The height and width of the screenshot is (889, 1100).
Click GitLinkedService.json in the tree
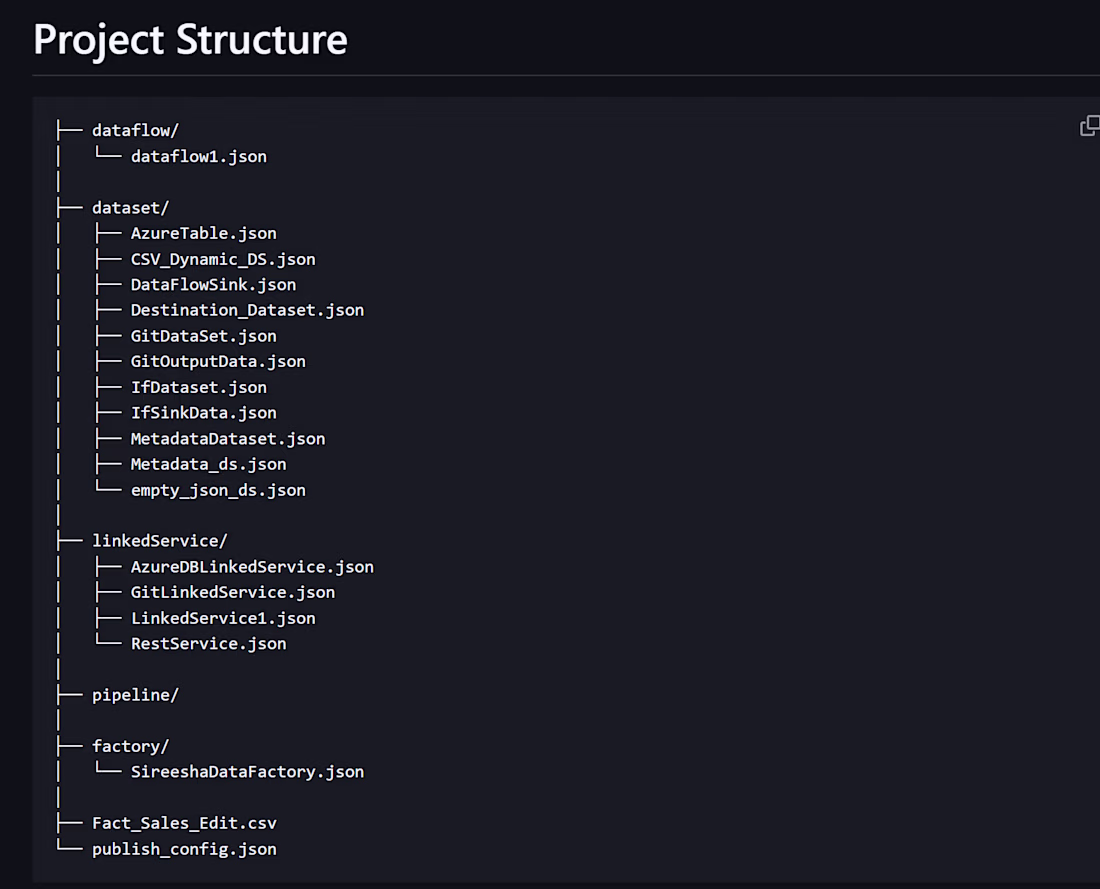(x=233, y=592)
